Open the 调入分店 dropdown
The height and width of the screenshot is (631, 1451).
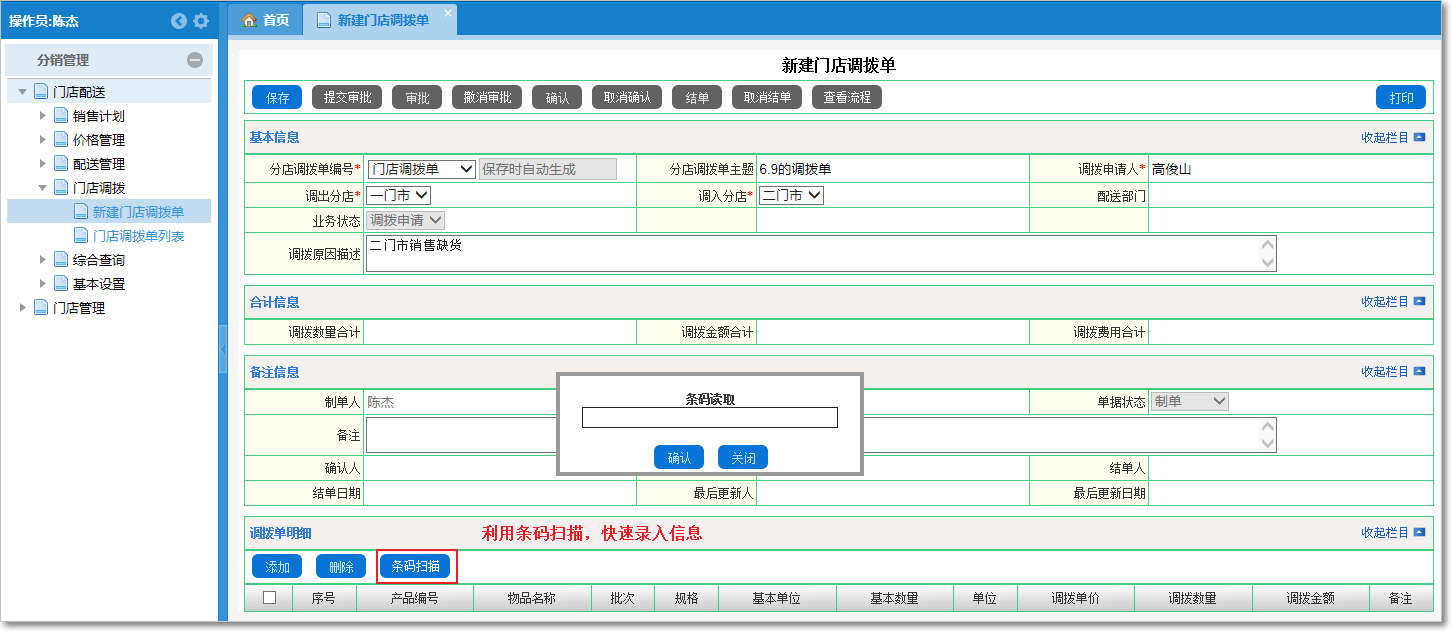point(791,196)
